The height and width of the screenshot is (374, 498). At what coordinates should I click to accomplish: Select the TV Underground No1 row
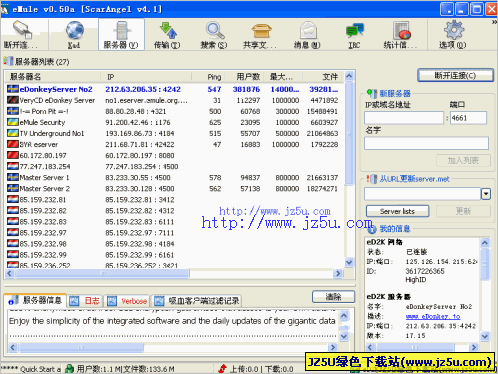click(x=174, y=133)
